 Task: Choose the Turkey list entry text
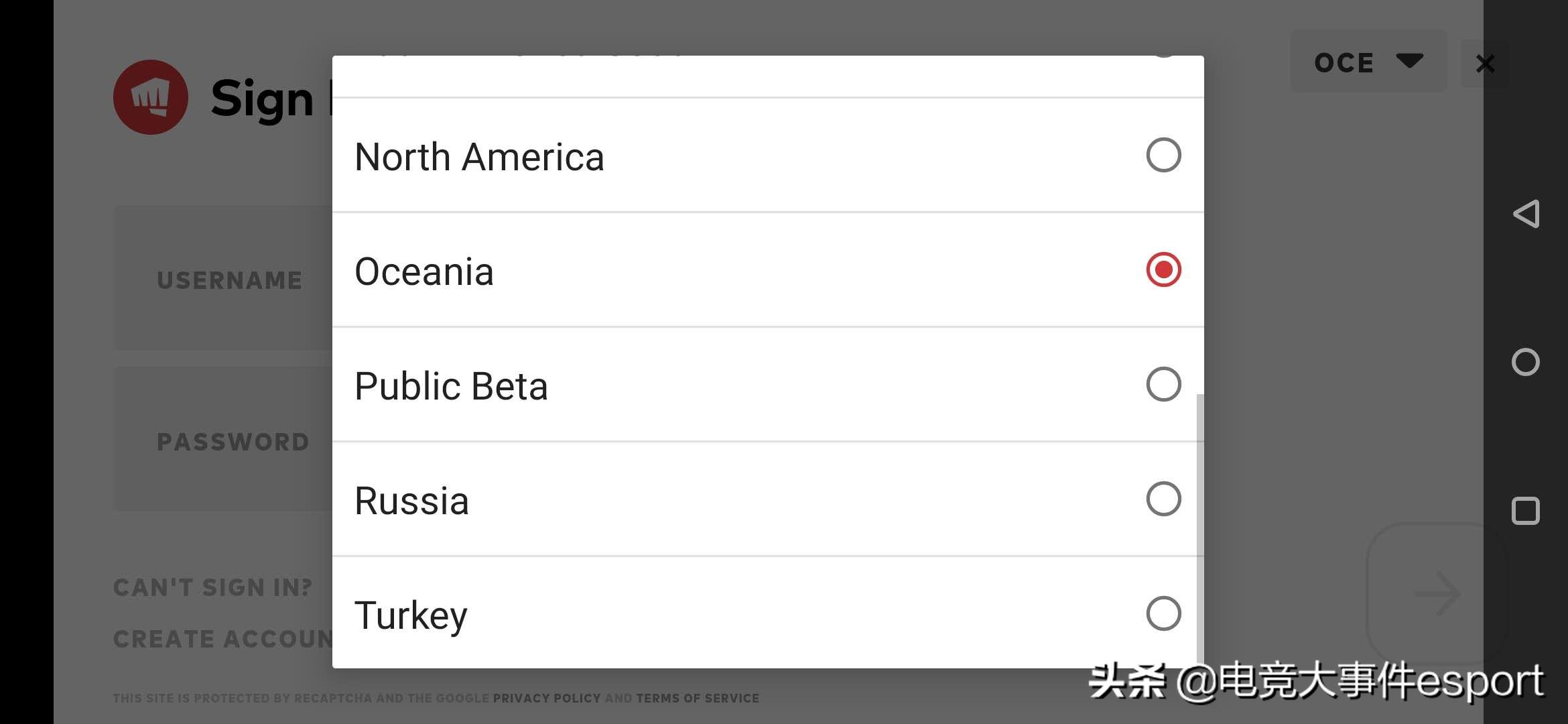click(x=411, y=615)
